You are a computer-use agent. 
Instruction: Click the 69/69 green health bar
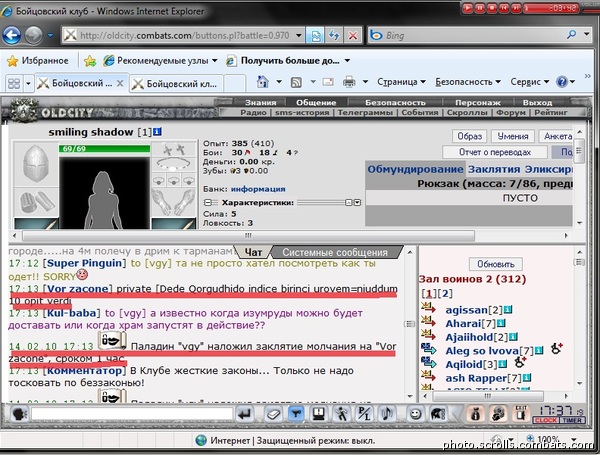[104, 148]
